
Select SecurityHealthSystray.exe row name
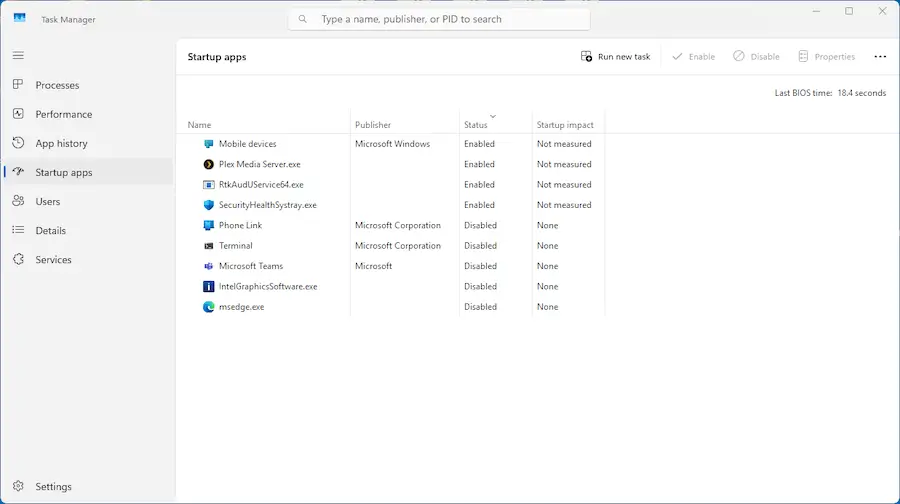pyautogui.click(x=267, y=205)
